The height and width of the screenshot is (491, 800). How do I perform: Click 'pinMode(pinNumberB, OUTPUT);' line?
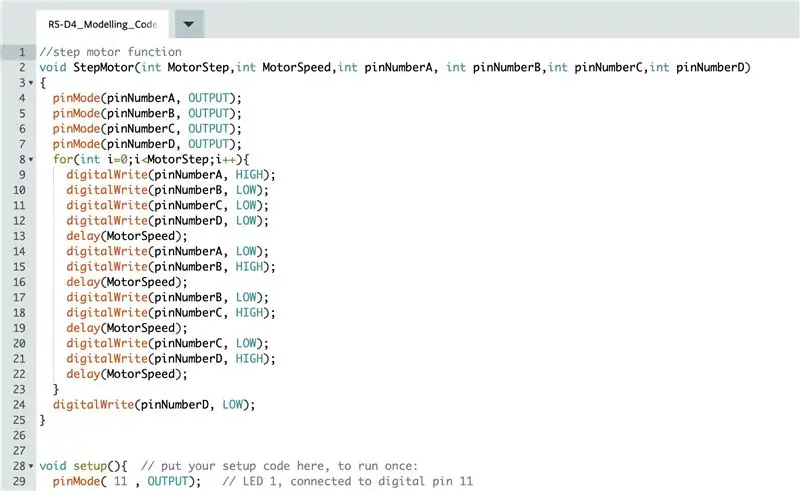147,113
